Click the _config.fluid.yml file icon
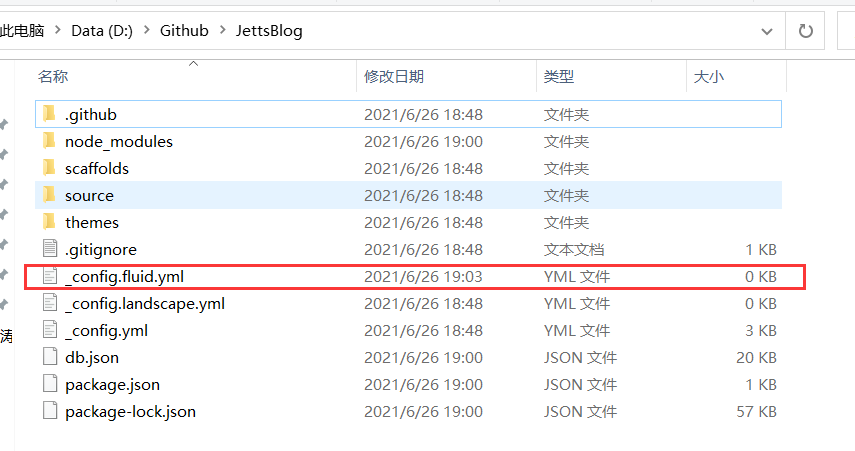This screenshot has height=451, width=855. coord(50,276)
